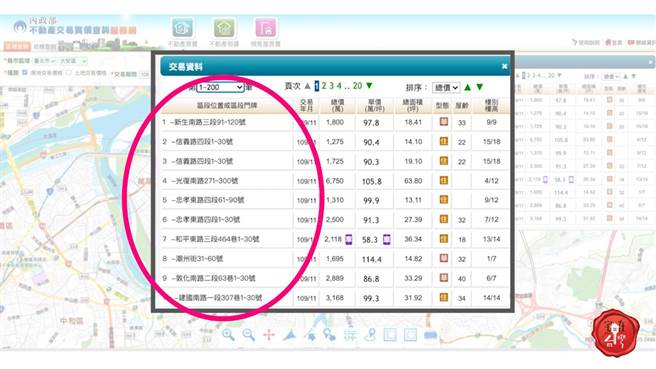Click the 總價(萬) column header
Screen dimensions: 656x369
coord(337,105)
